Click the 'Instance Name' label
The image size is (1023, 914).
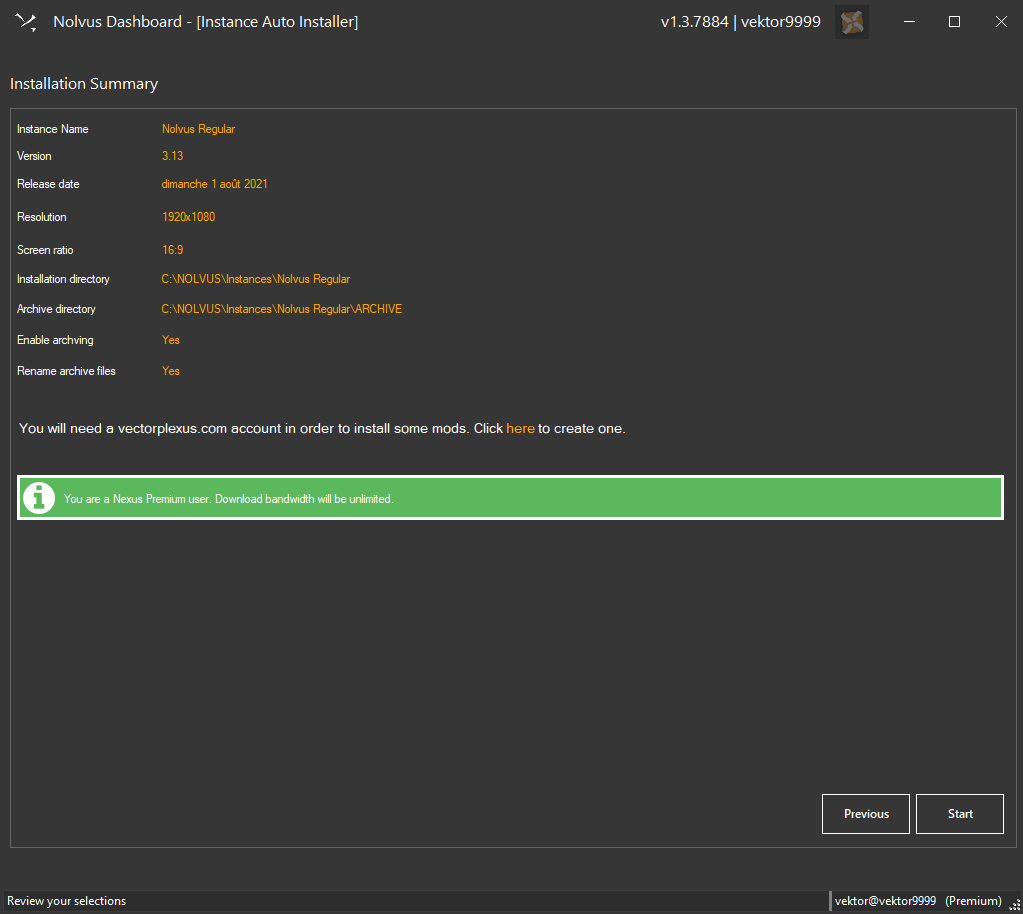pyautogui.click(x=52, y=129)
